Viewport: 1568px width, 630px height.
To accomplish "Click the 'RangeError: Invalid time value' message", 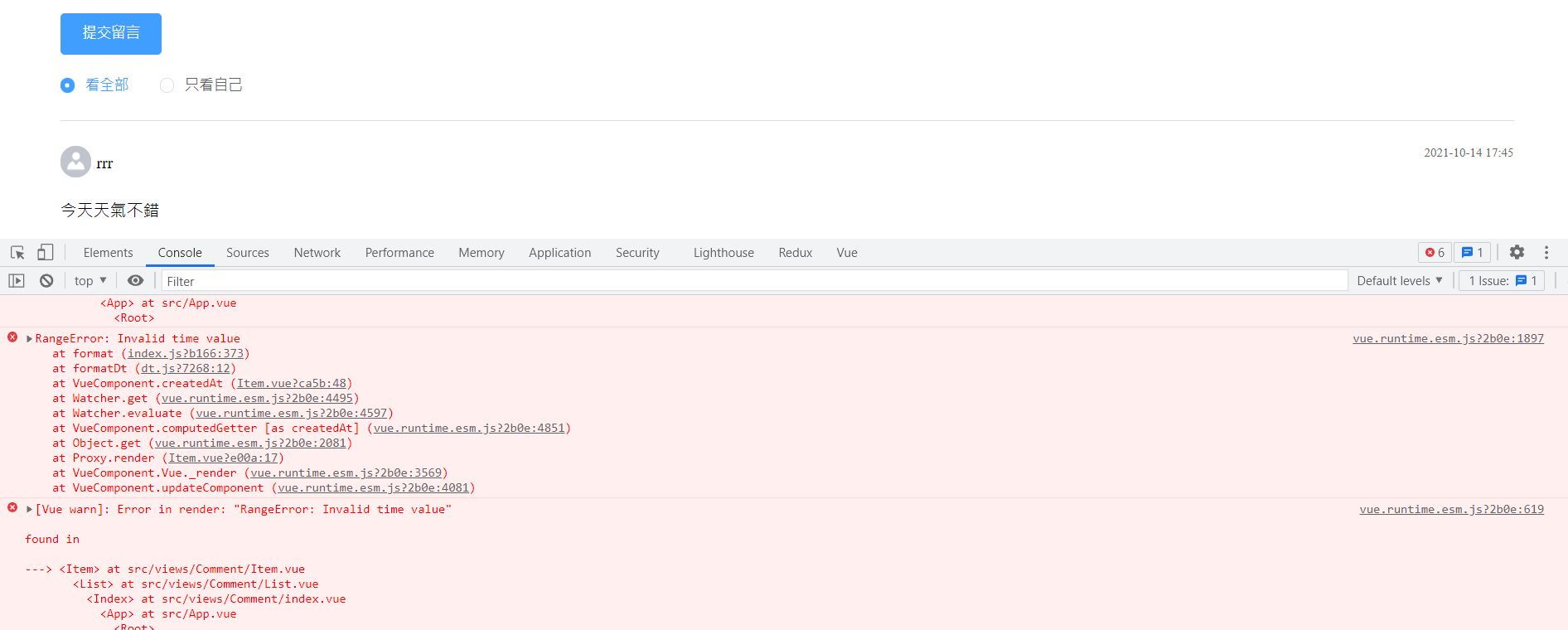I will tap(138, 338).
